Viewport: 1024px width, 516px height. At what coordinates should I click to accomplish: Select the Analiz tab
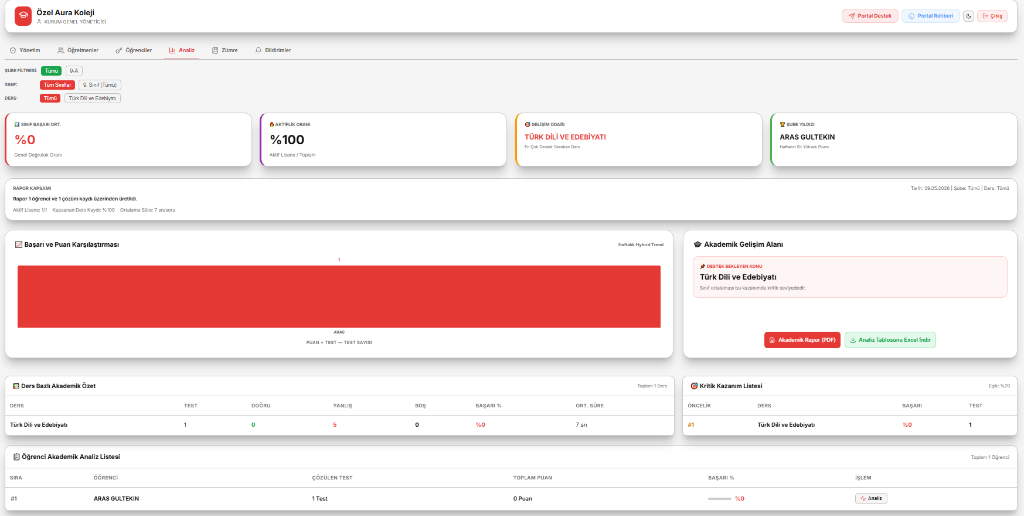coord(181,50)
